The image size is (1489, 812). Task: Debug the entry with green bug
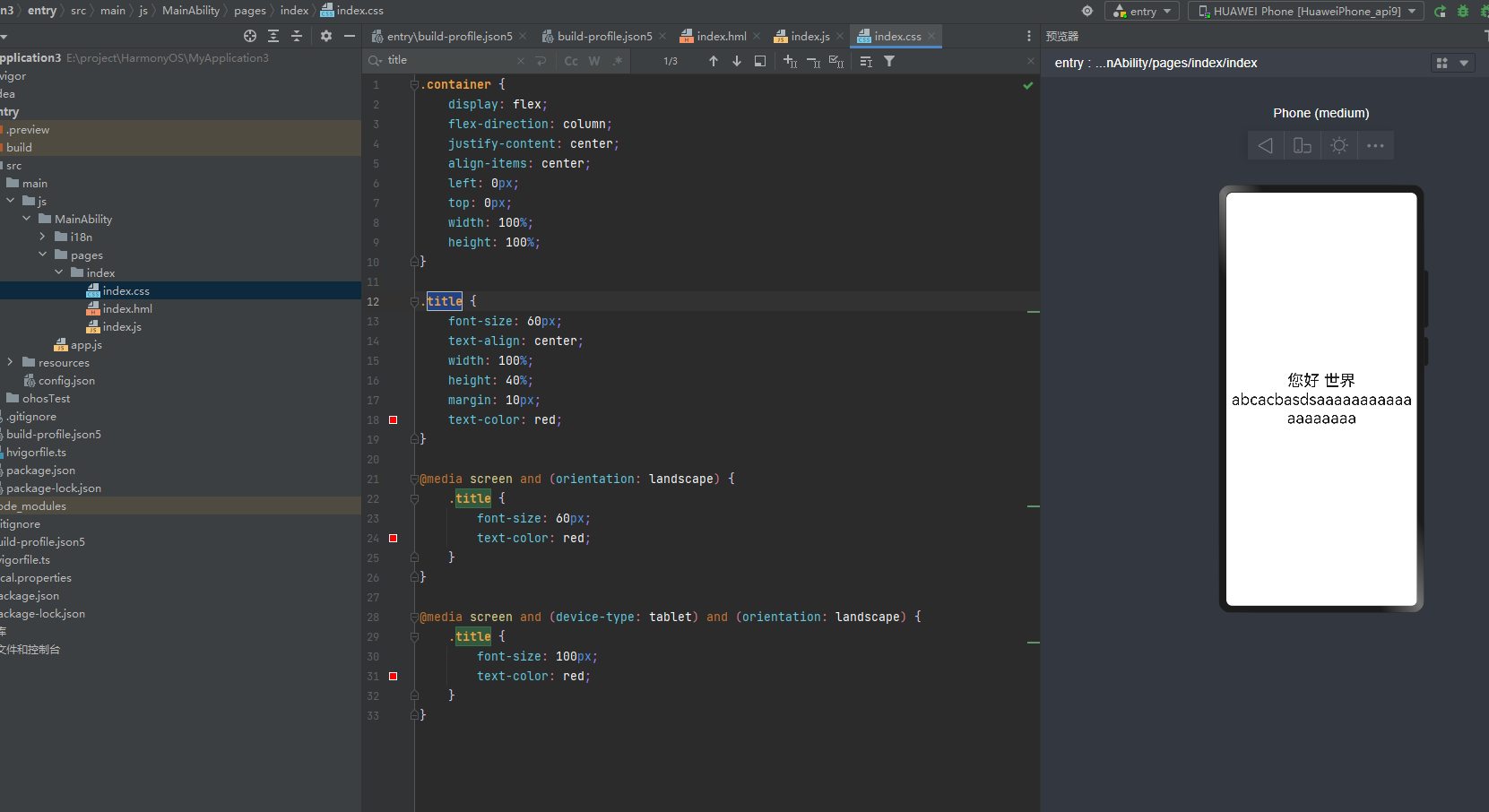click(x=1463, y=11)
